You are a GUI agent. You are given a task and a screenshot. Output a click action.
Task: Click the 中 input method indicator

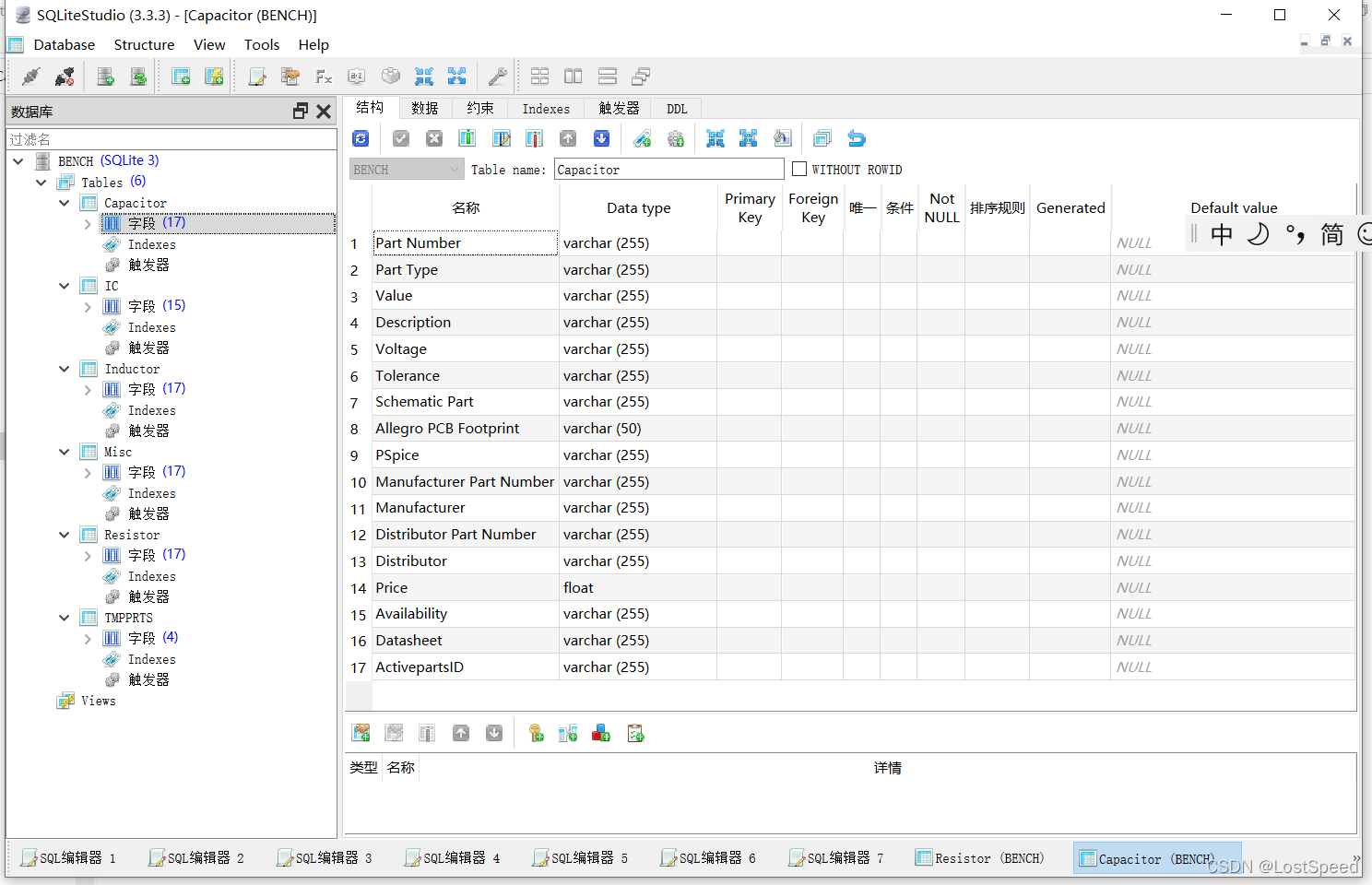pos(1222,235)
